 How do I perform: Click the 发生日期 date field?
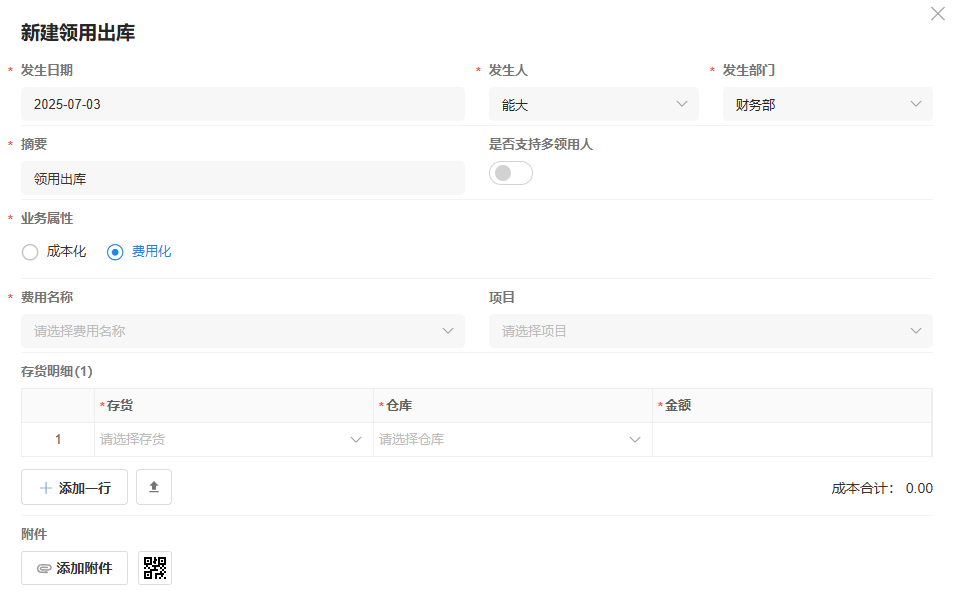coord(242,104)
